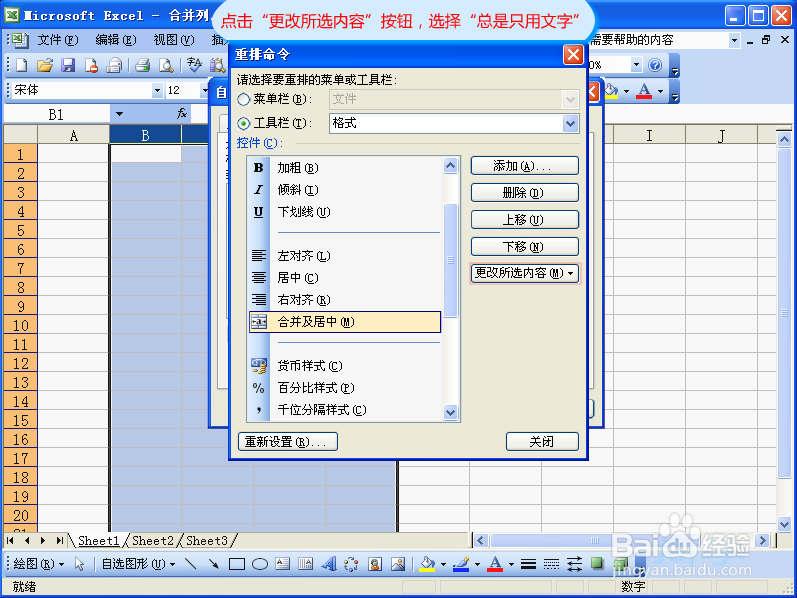Image resolution: width=797 pixels, height=598 pixels.
Task: Select the Line tool in Drawing toolbar
Action: pos(191,564)
